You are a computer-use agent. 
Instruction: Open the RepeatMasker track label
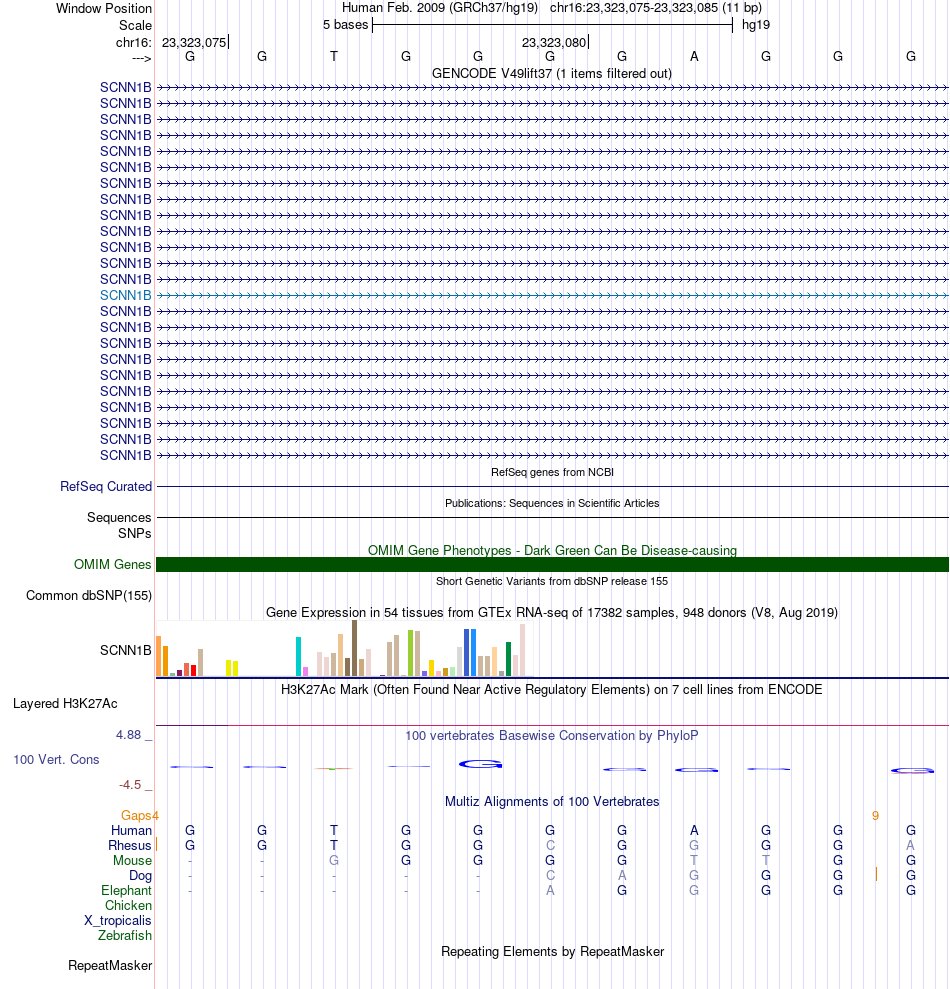pyautogui.click(x=110, y=966)
